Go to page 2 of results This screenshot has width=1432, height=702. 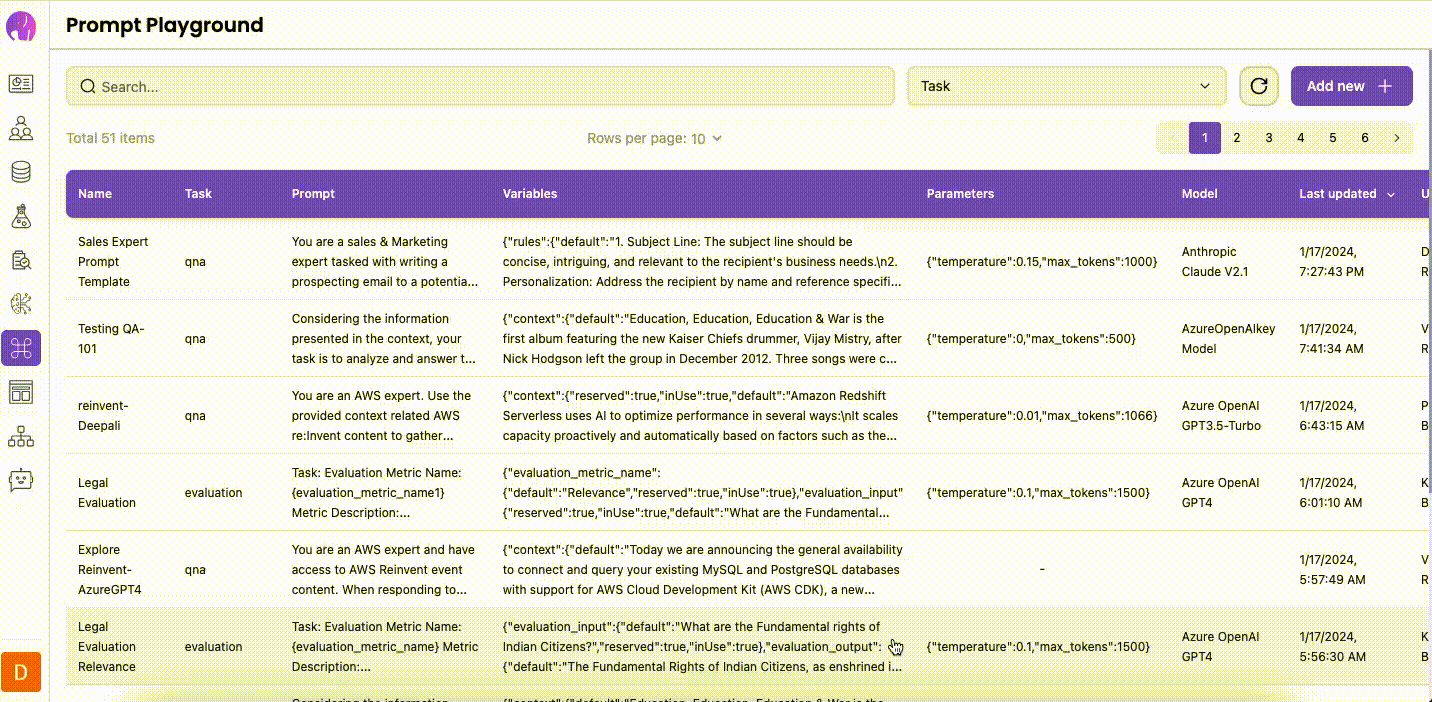(1237, 138)
